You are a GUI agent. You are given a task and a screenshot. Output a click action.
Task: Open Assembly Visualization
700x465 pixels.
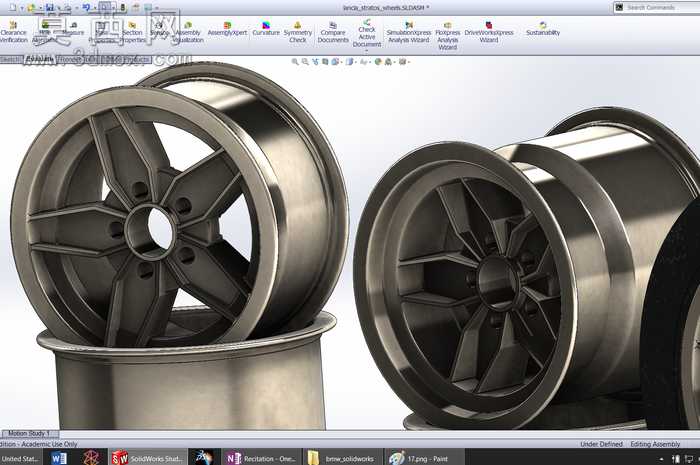[188, 32]
